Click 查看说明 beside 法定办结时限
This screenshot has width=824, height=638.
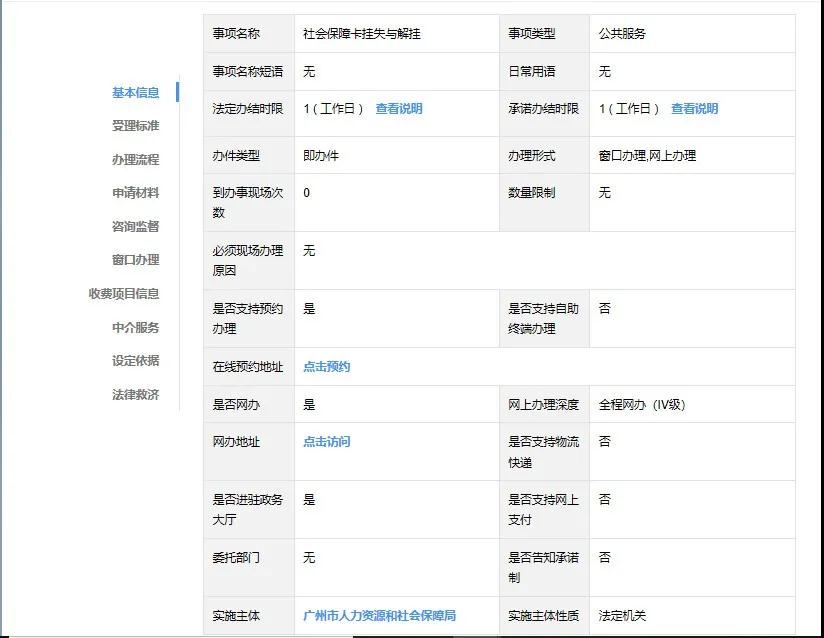click(399, 109)
